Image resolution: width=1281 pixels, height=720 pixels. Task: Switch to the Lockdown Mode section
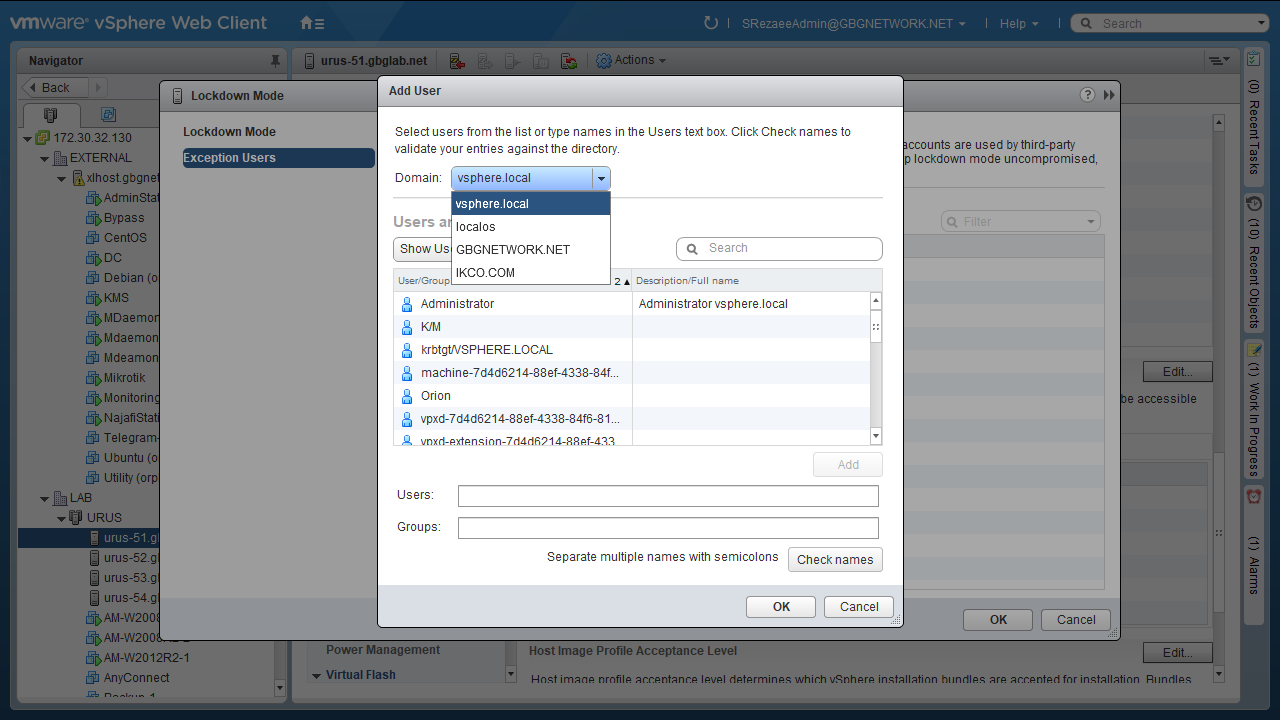point(229,132)
